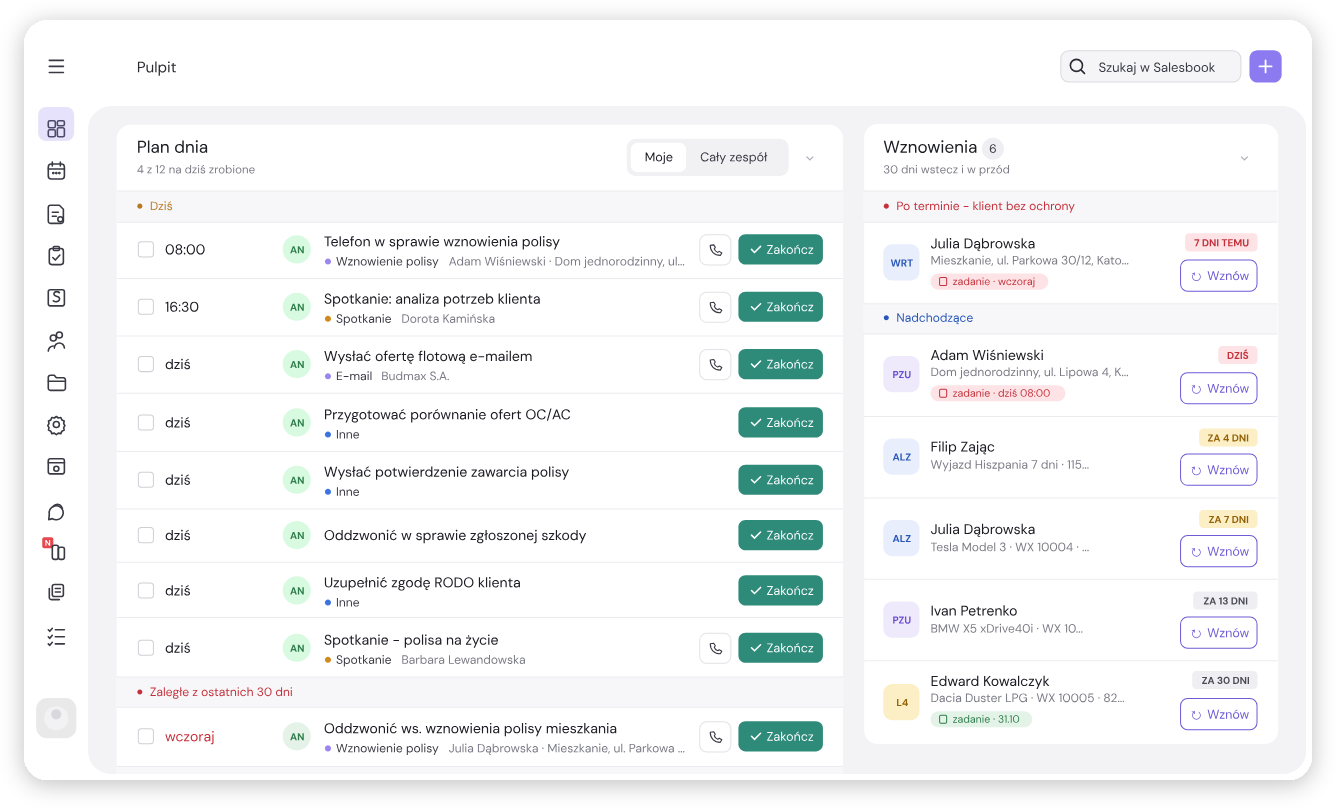Image resolution: width=1336 pixels, height=810 pixels.
Task: Click 'Wznów' for Filip Zając
Action: (x=1219, y=470)
